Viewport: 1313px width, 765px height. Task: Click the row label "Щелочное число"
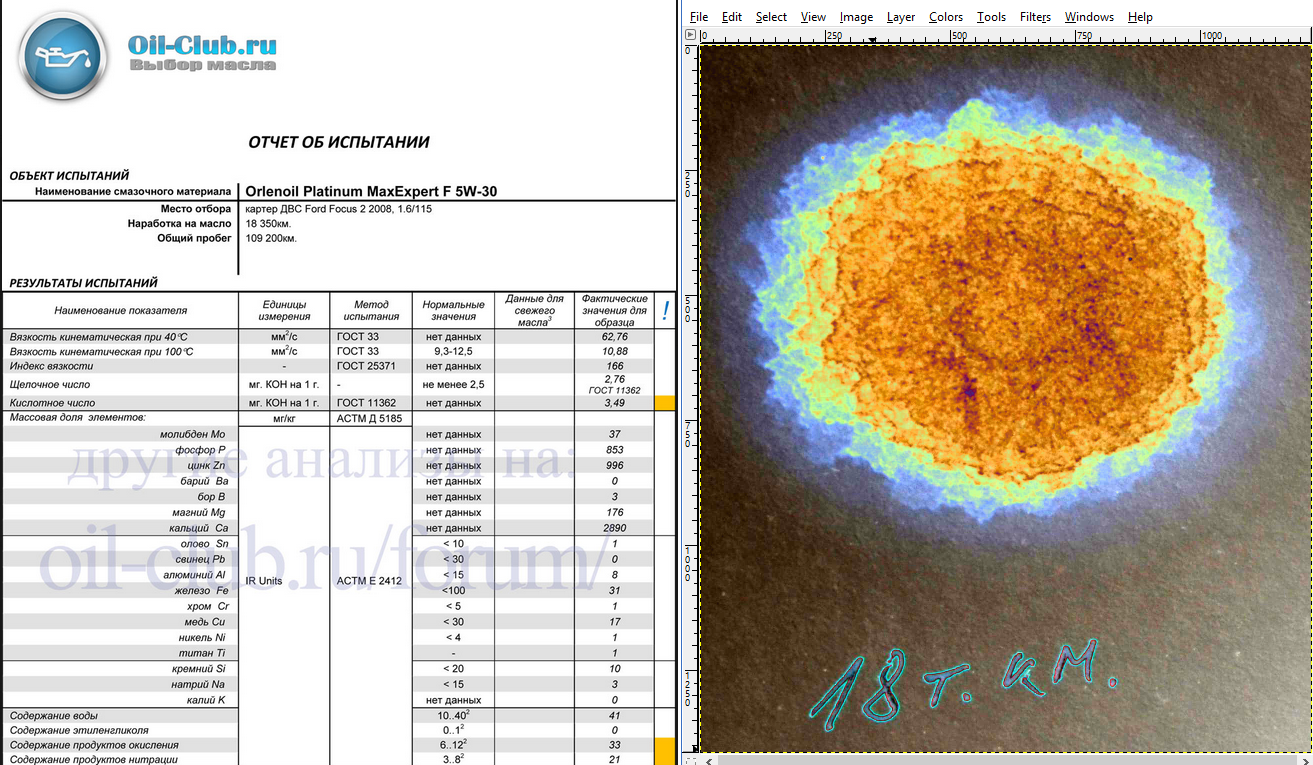pos(50,384)
